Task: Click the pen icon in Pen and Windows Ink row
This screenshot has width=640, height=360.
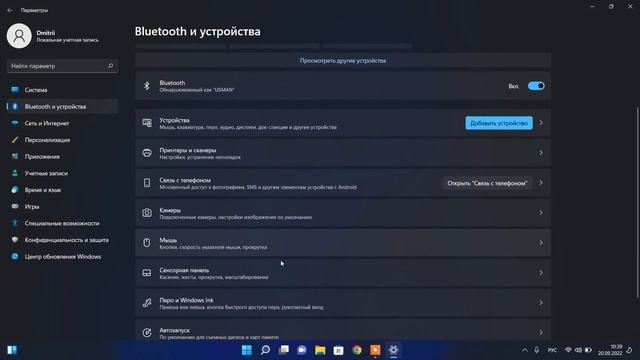Action: point(147,302)
